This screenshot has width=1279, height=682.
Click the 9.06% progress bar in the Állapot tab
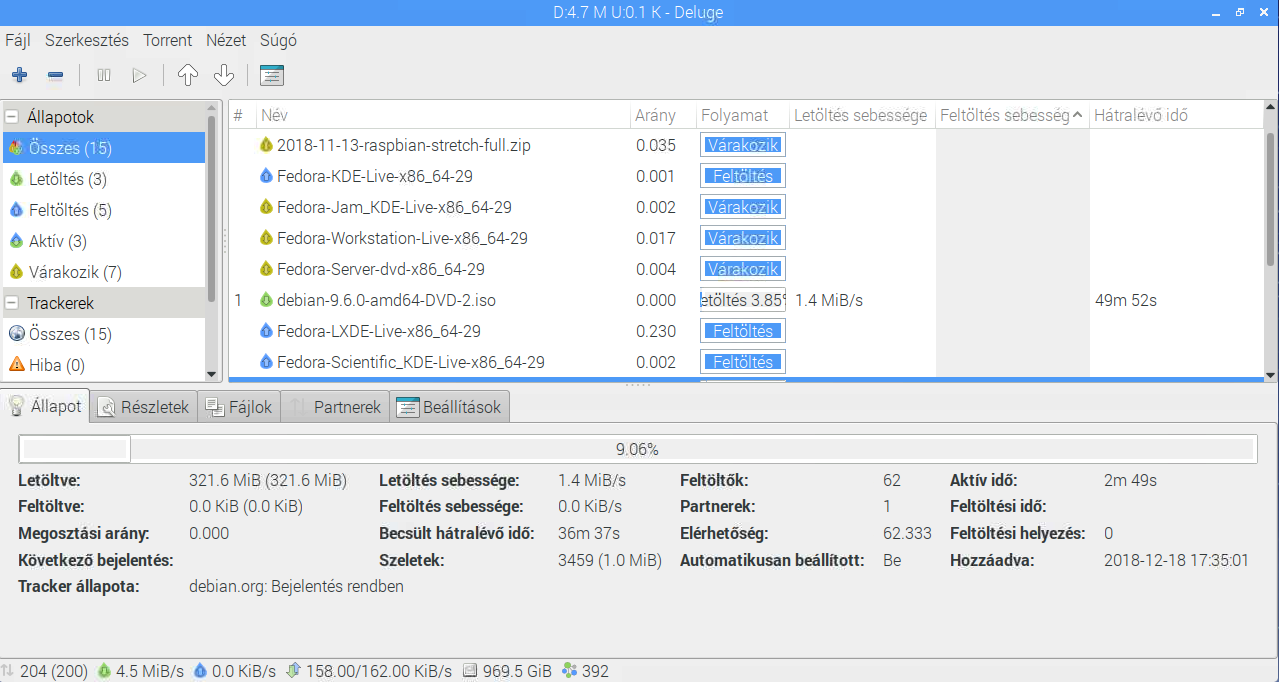pyautogui.click(x=637, y=449)
